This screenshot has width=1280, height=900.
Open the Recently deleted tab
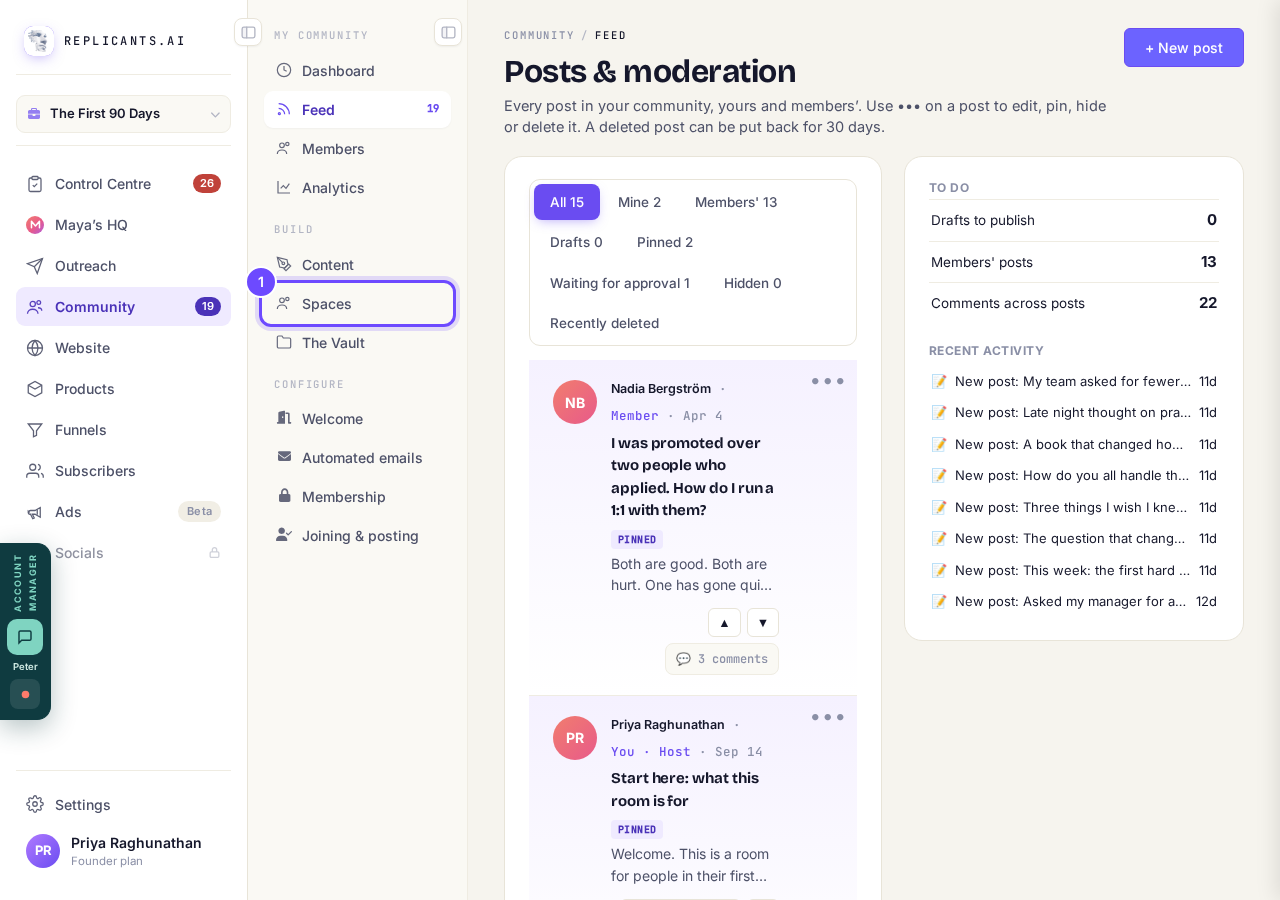point(605,323)
